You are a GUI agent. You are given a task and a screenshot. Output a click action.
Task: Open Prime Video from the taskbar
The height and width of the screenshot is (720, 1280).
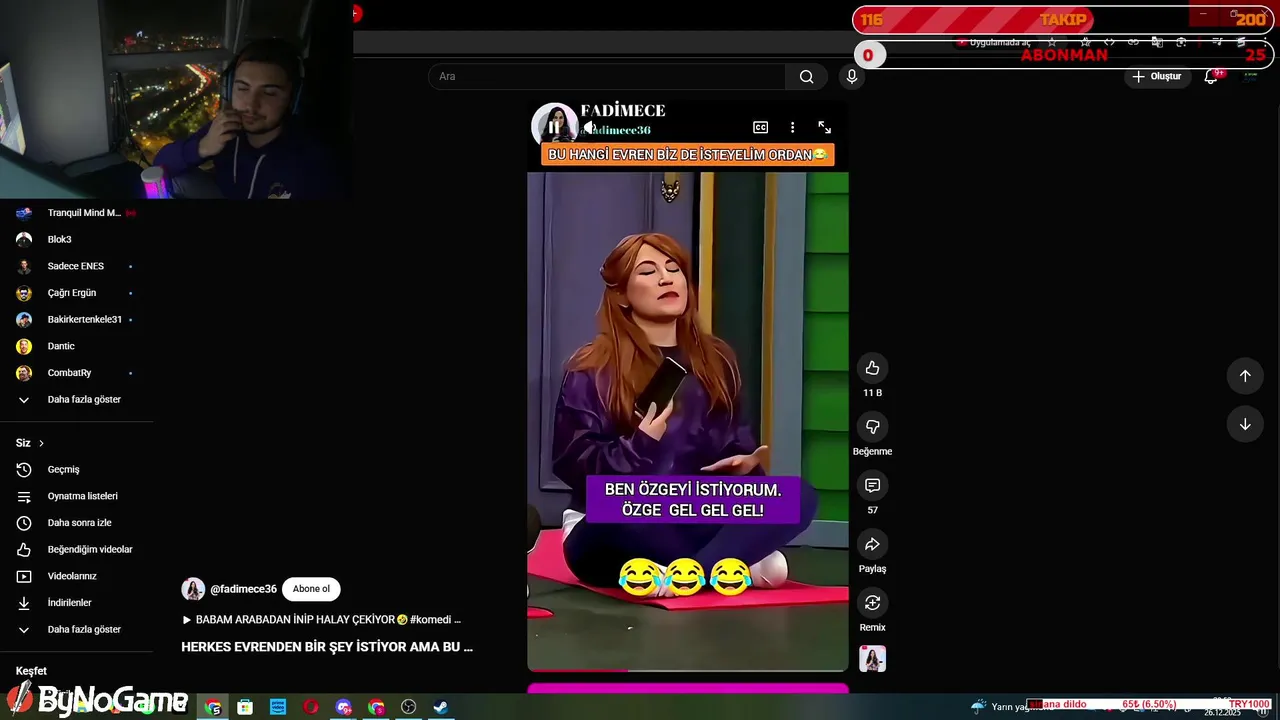tap(278, 707)
